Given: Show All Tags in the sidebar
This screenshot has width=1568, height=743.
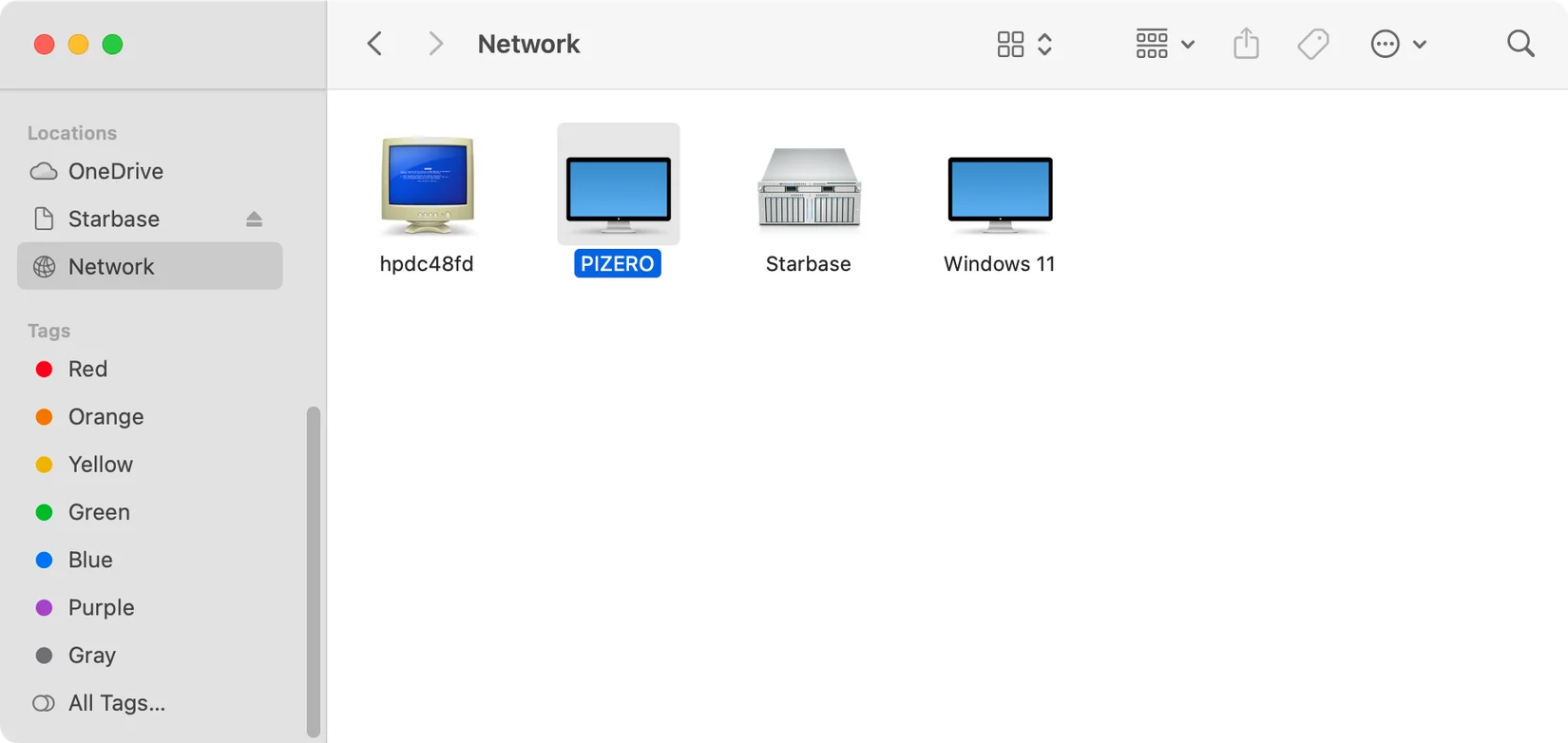Looking at the screenshot, I should pos(116,703).
